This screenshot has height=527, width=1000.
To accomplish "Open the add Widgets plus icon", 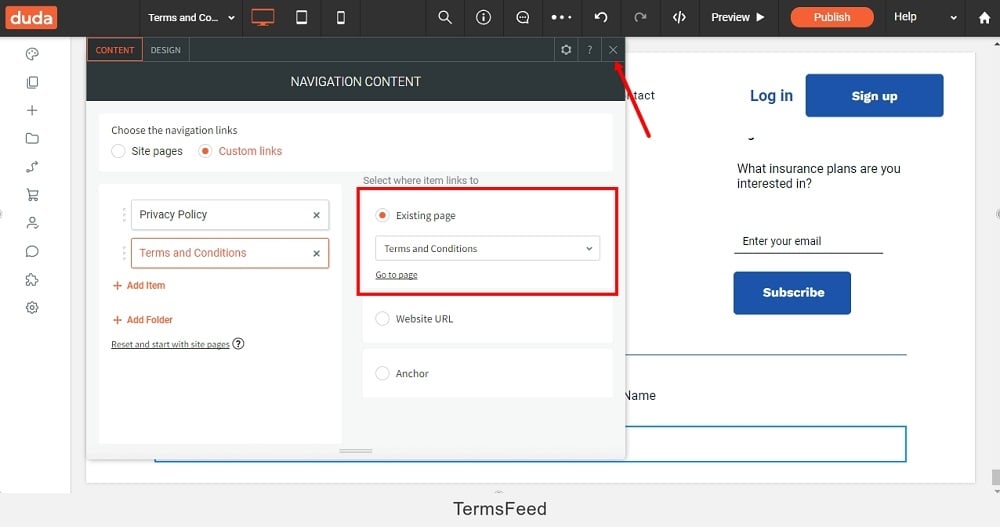I will [32, 110].
